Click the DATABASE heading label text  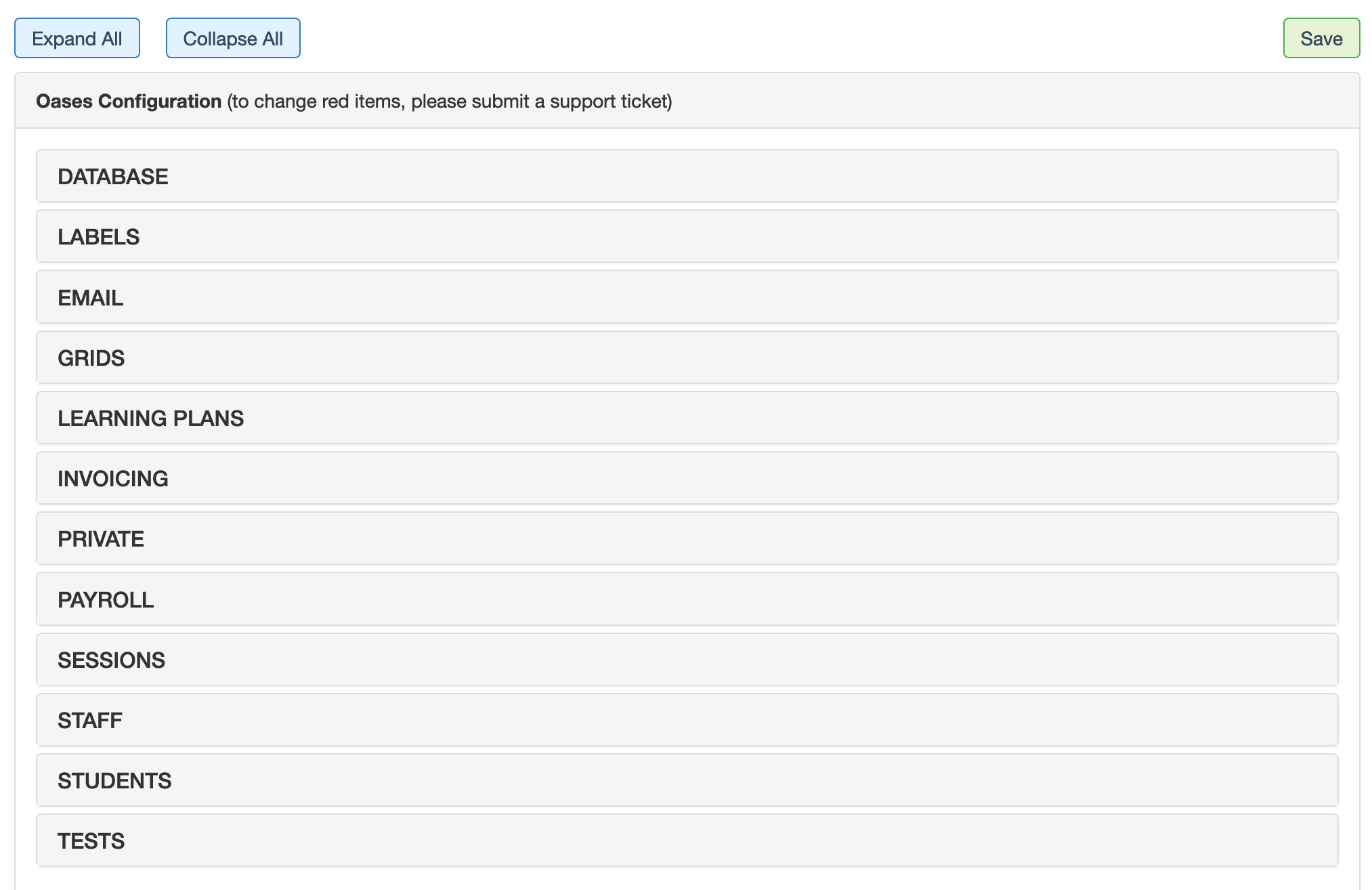(113, 177)
